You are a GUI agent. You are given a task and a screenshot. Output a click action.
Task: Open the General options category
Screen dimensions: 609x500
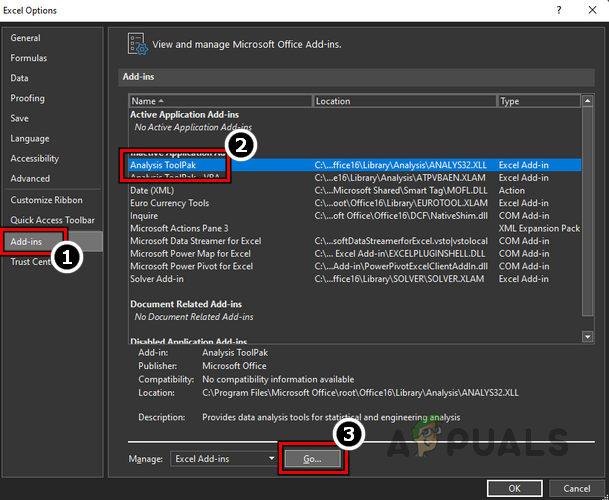[25, 38]
